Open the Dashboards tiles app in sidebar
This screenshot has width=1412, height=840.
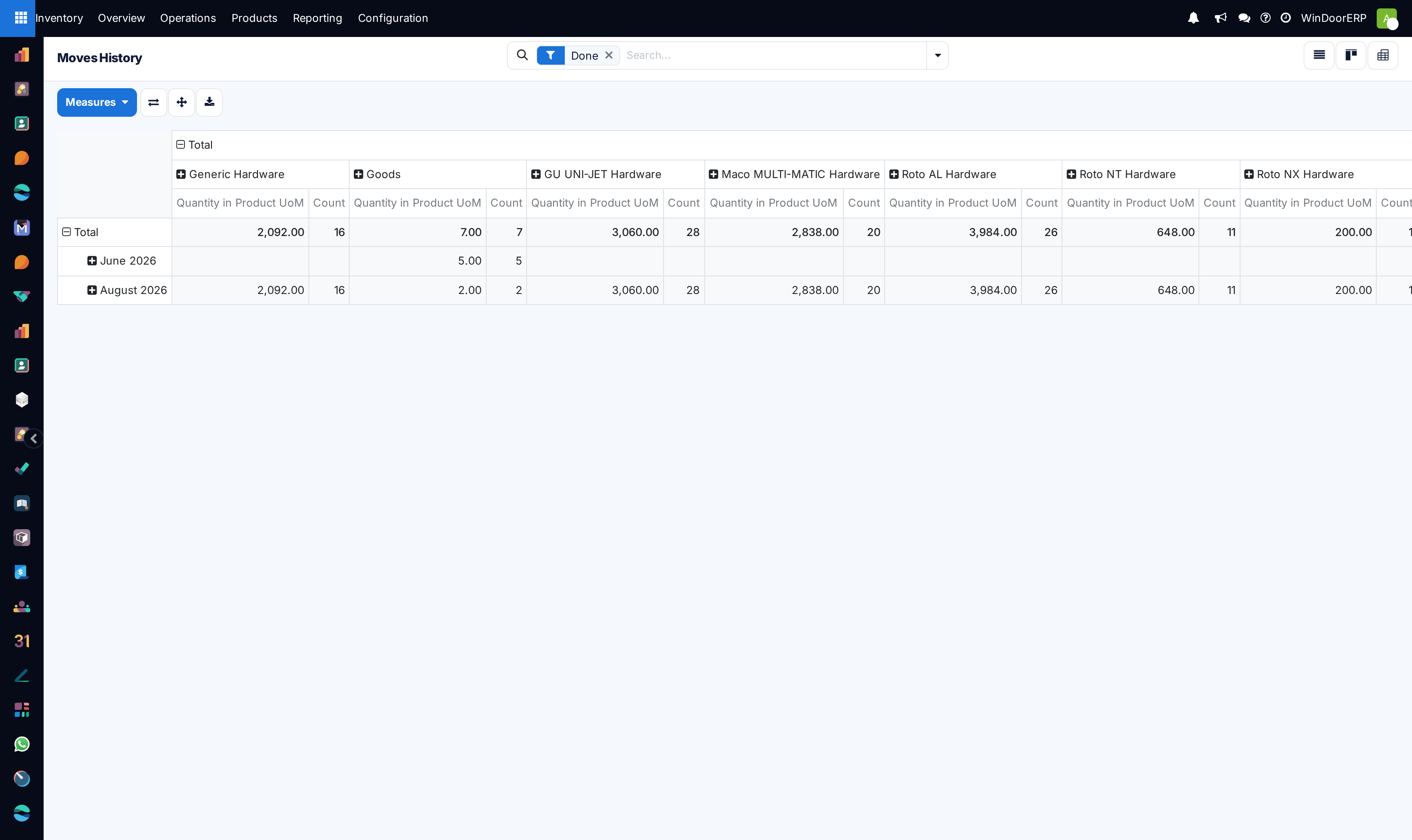21,710
